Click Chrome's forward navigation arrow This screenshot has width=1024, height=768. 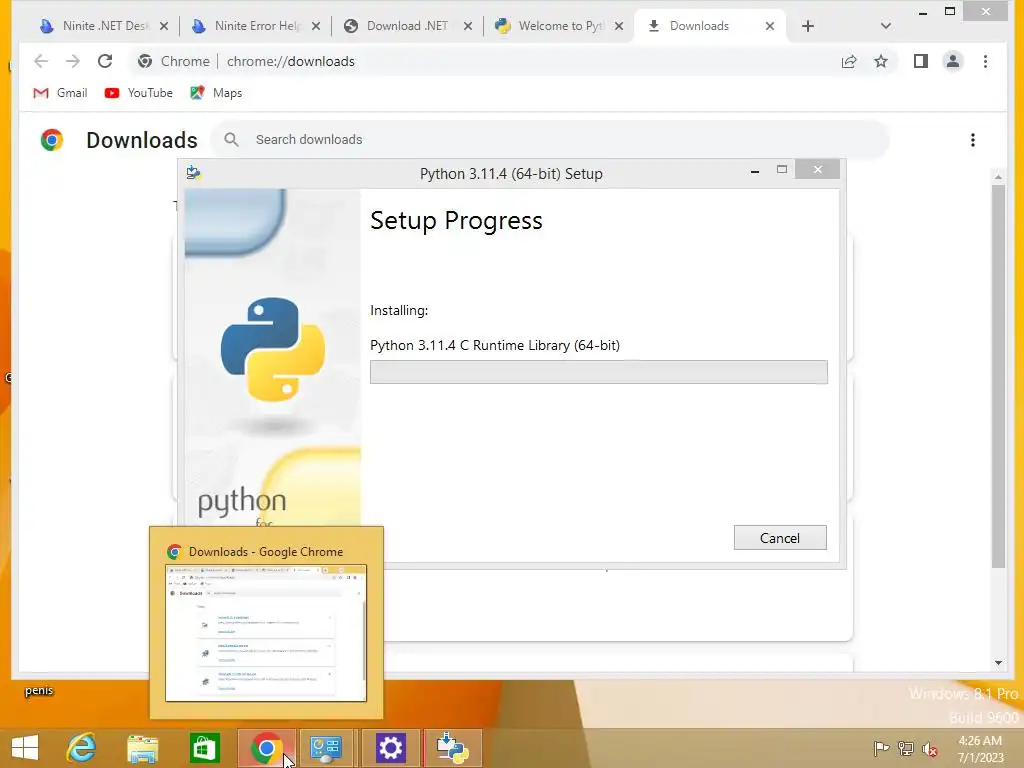tap(72, 61)
